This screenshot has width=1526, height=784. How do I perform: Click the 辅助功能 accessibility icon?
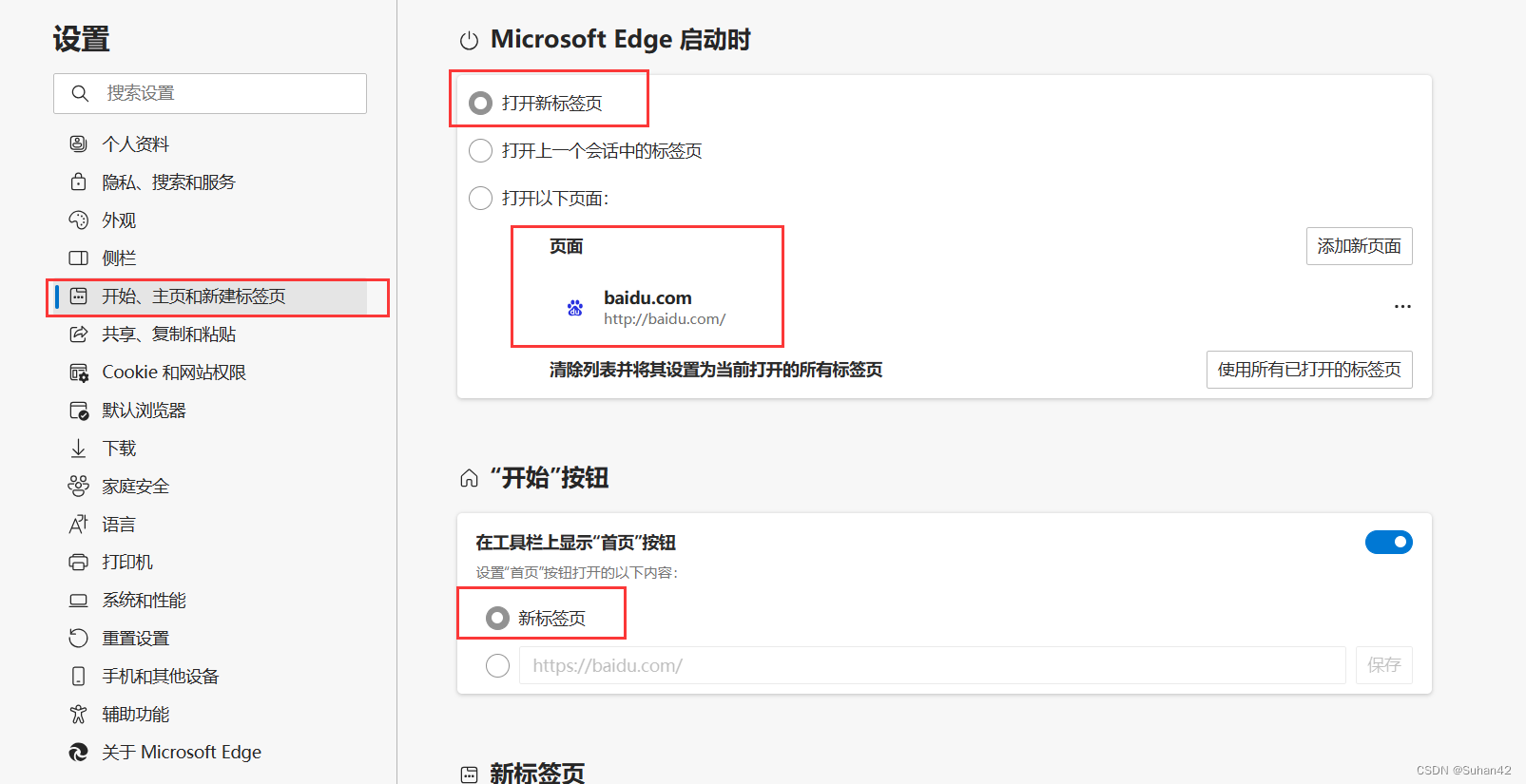pyautogui.click(x=79, y=714)
